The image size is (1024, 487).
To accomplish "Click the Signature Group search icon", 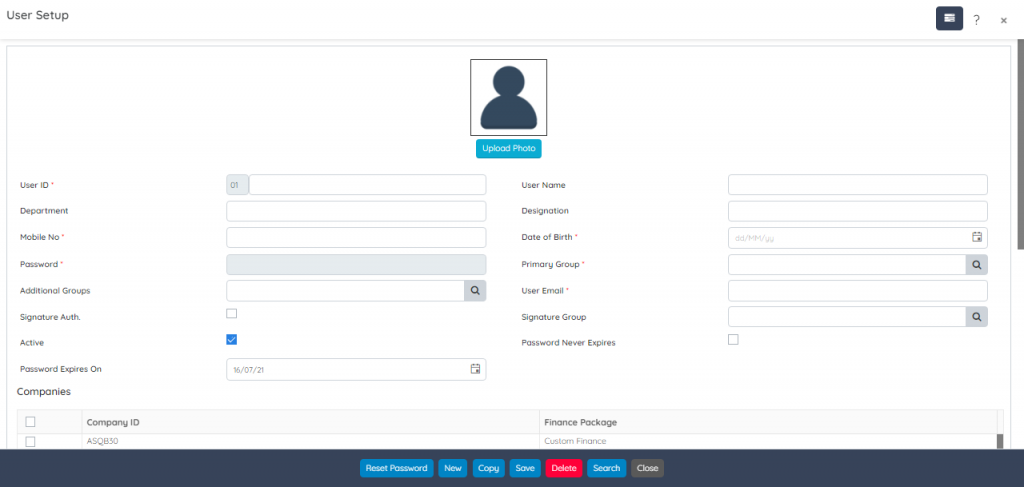I will coord(976,317).
